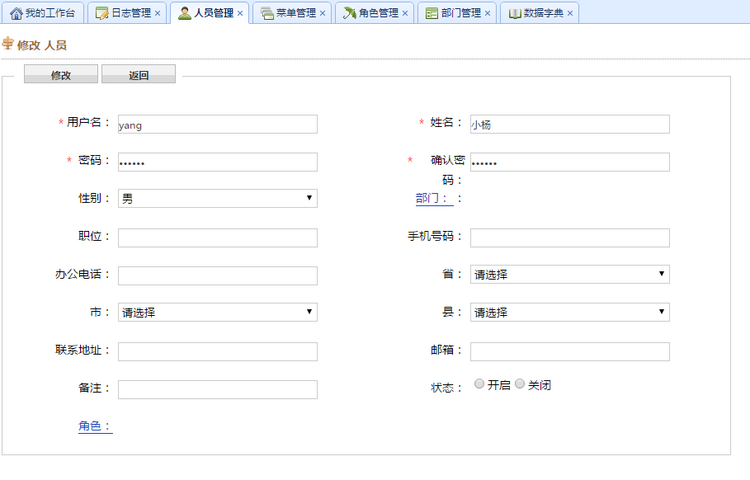Expand the 省 dropdown
Screen dimensions: 750x480
(570, 274)
